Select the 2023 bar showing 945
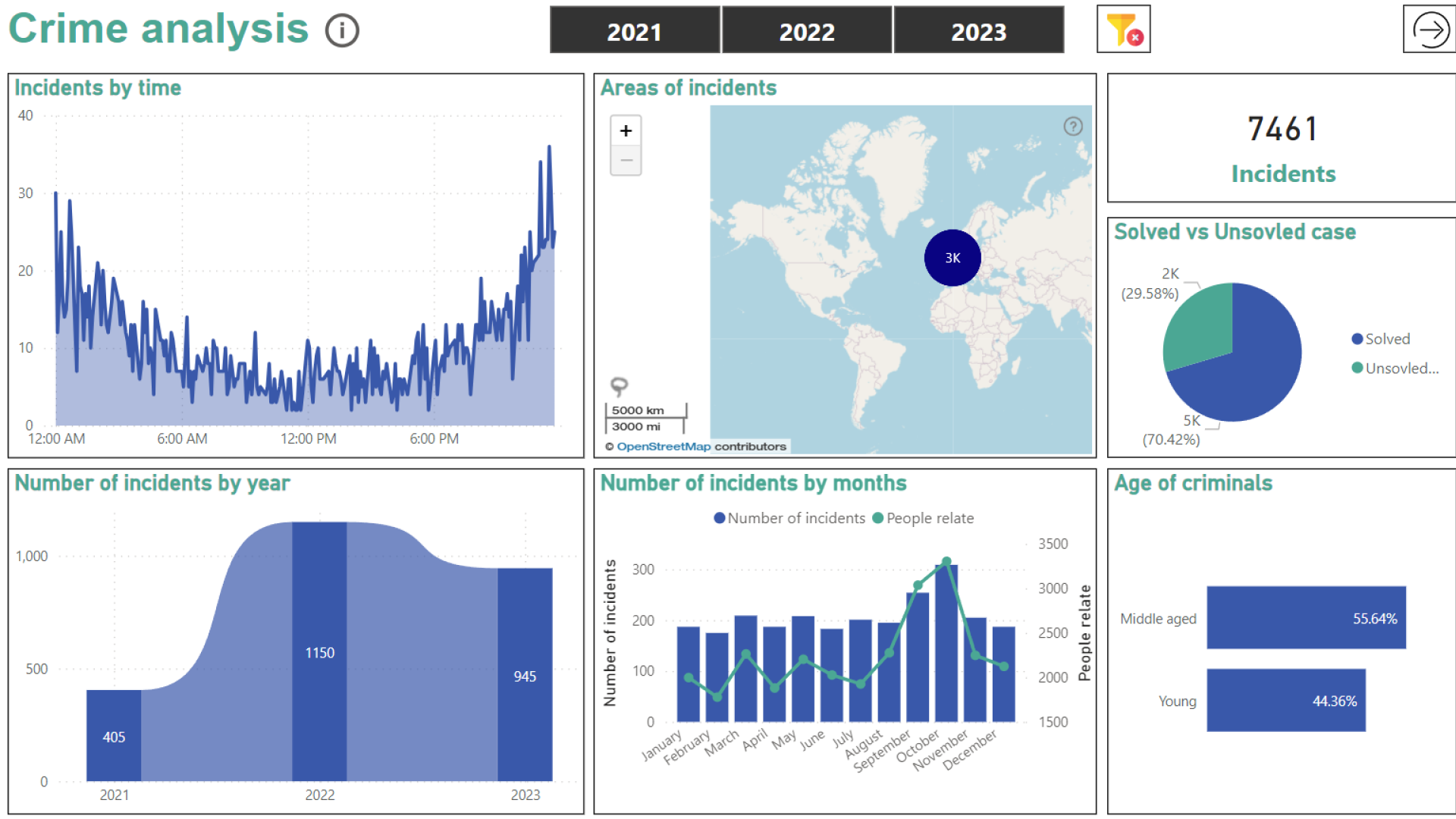The height and width of the screenshot is (819, 1456). click(x=525, y=674)
